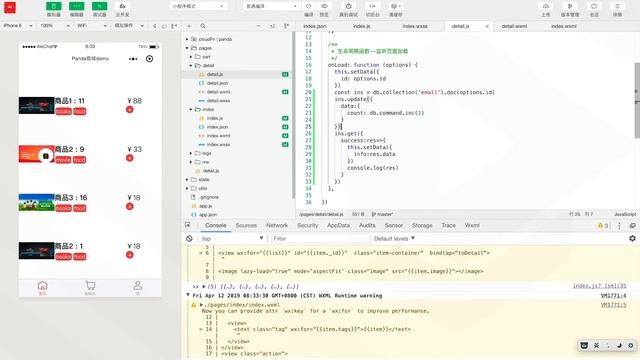This screenshot has width=640, height=360.
Task: Select the AppData devtools tab
Action: point(338,225)
